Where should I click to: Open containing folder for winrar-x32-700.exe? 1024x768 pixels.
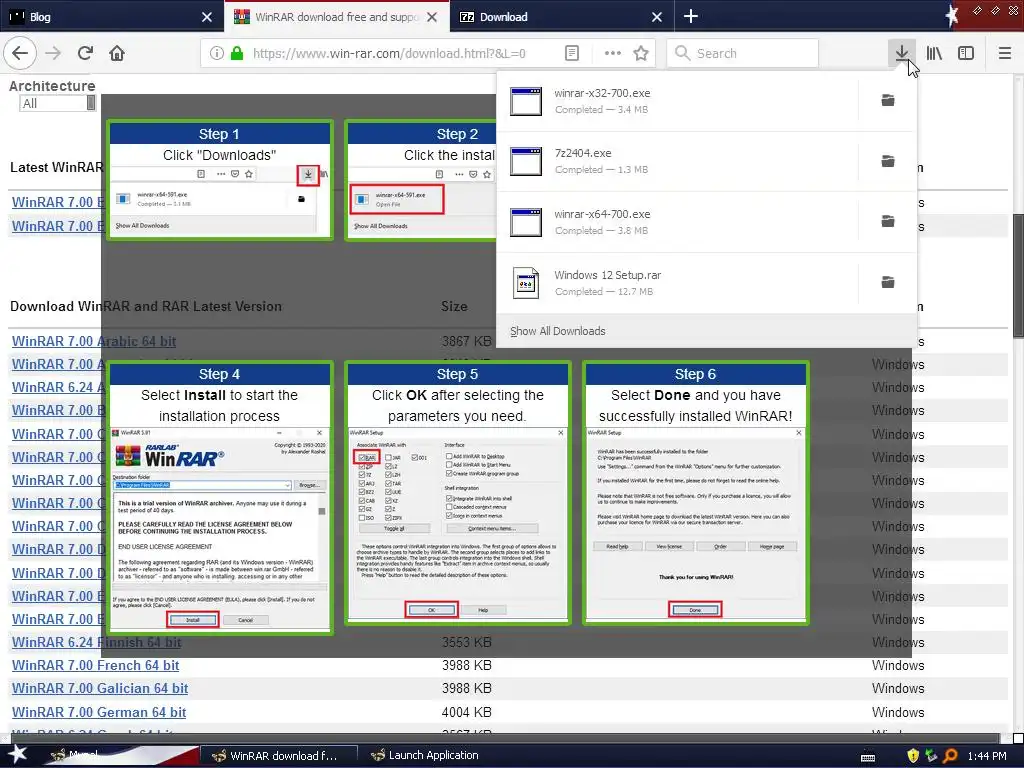pyautogui.click(x=888, y=101)
